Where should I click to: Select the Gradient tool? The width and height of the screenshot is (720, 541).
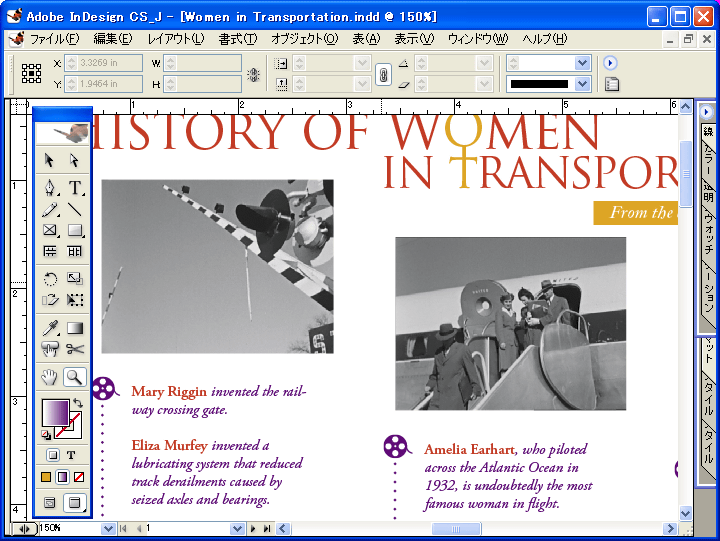pos(74,328)
